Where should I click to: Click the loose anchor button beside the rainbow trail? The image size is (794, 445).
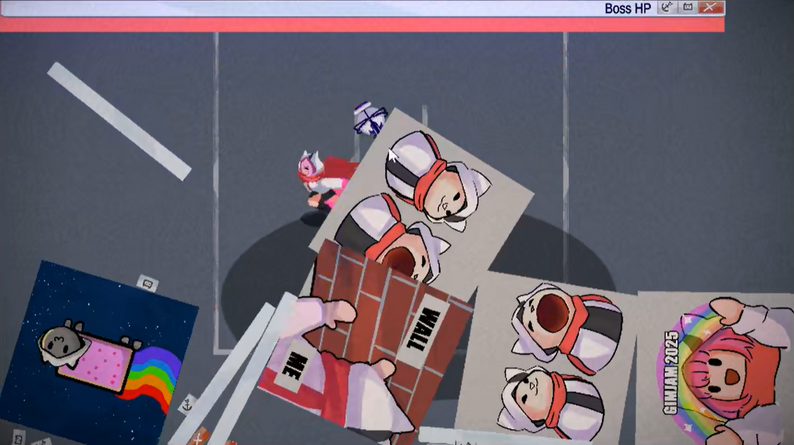pyautogui.click(x=187, y=404)
